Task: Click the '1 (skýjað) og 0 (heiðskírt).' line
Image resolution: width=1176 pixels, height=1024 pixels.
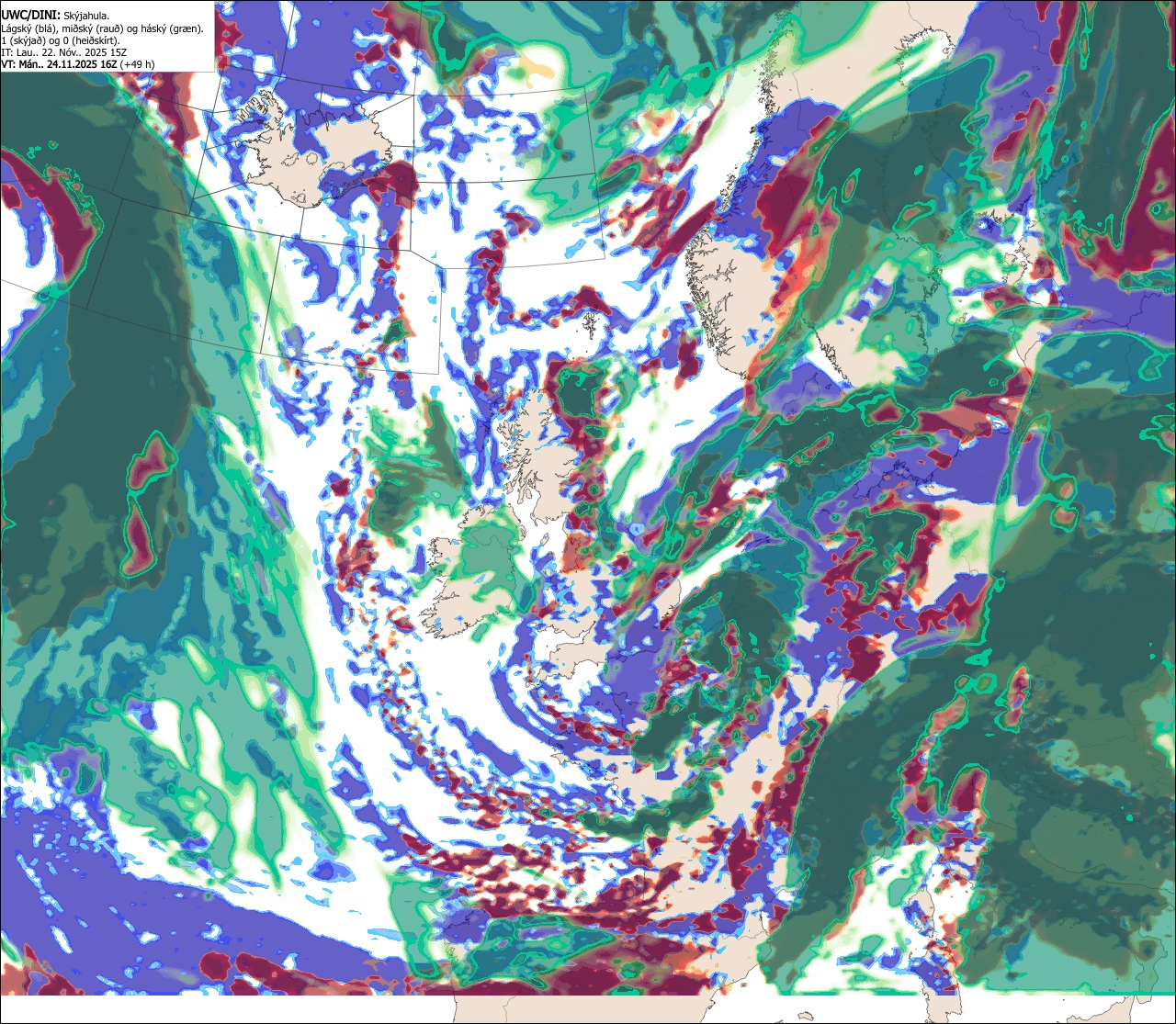Action: (61, 40)
